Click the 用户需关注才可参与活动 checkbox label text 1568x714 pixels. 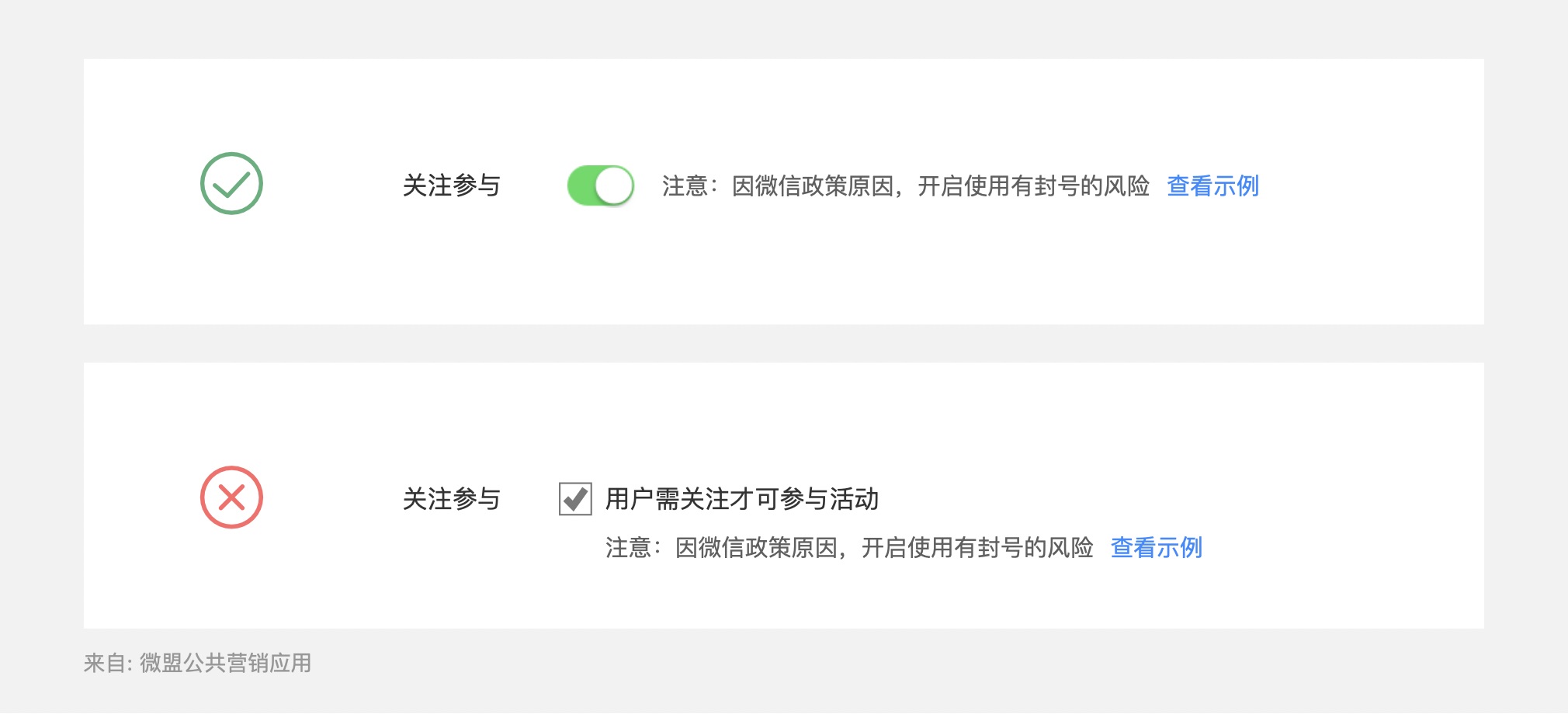[741, 499]
